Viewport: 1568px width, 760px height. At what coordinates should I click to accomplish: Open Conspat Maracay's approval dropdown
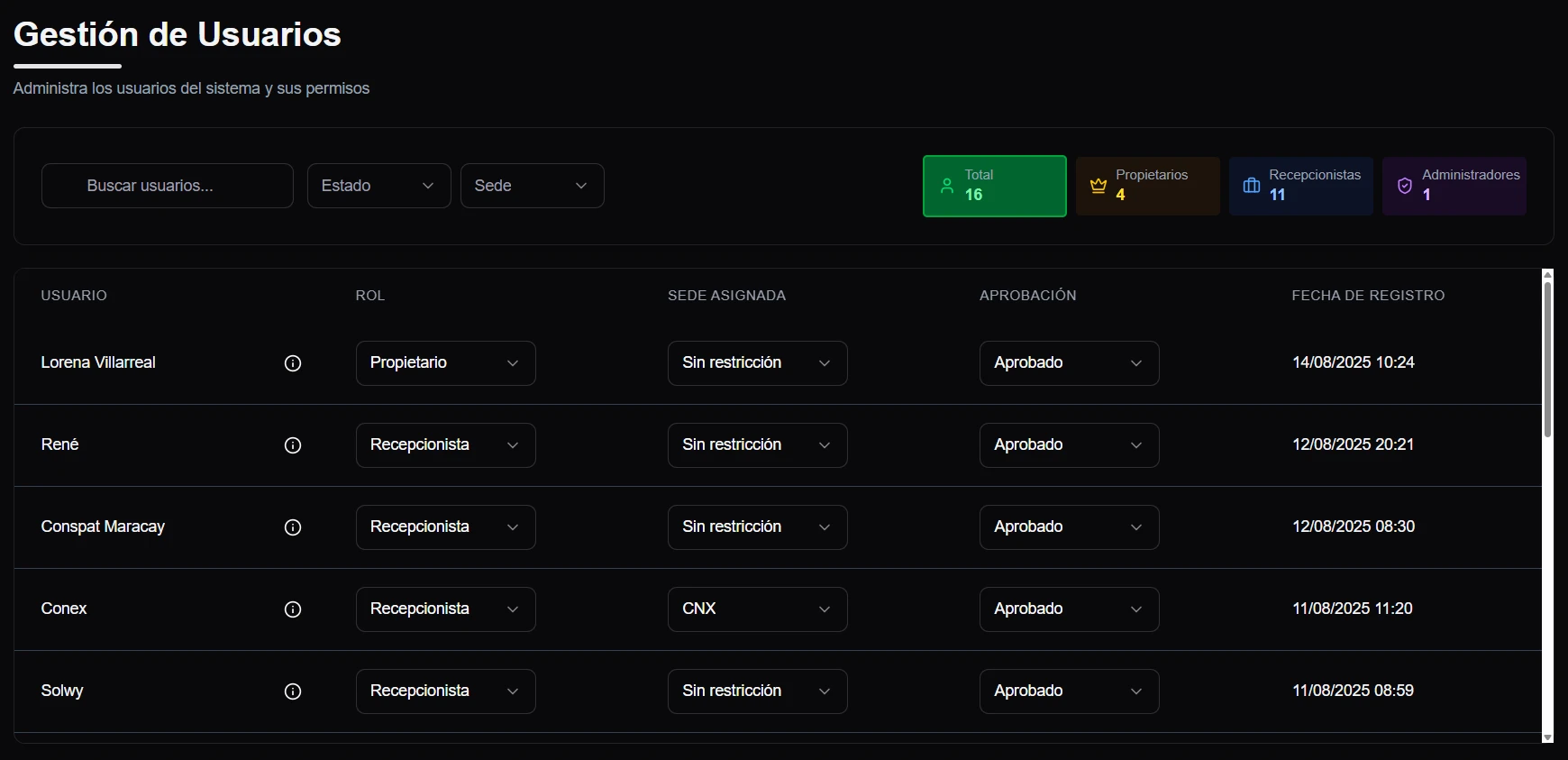[1069, 527]
